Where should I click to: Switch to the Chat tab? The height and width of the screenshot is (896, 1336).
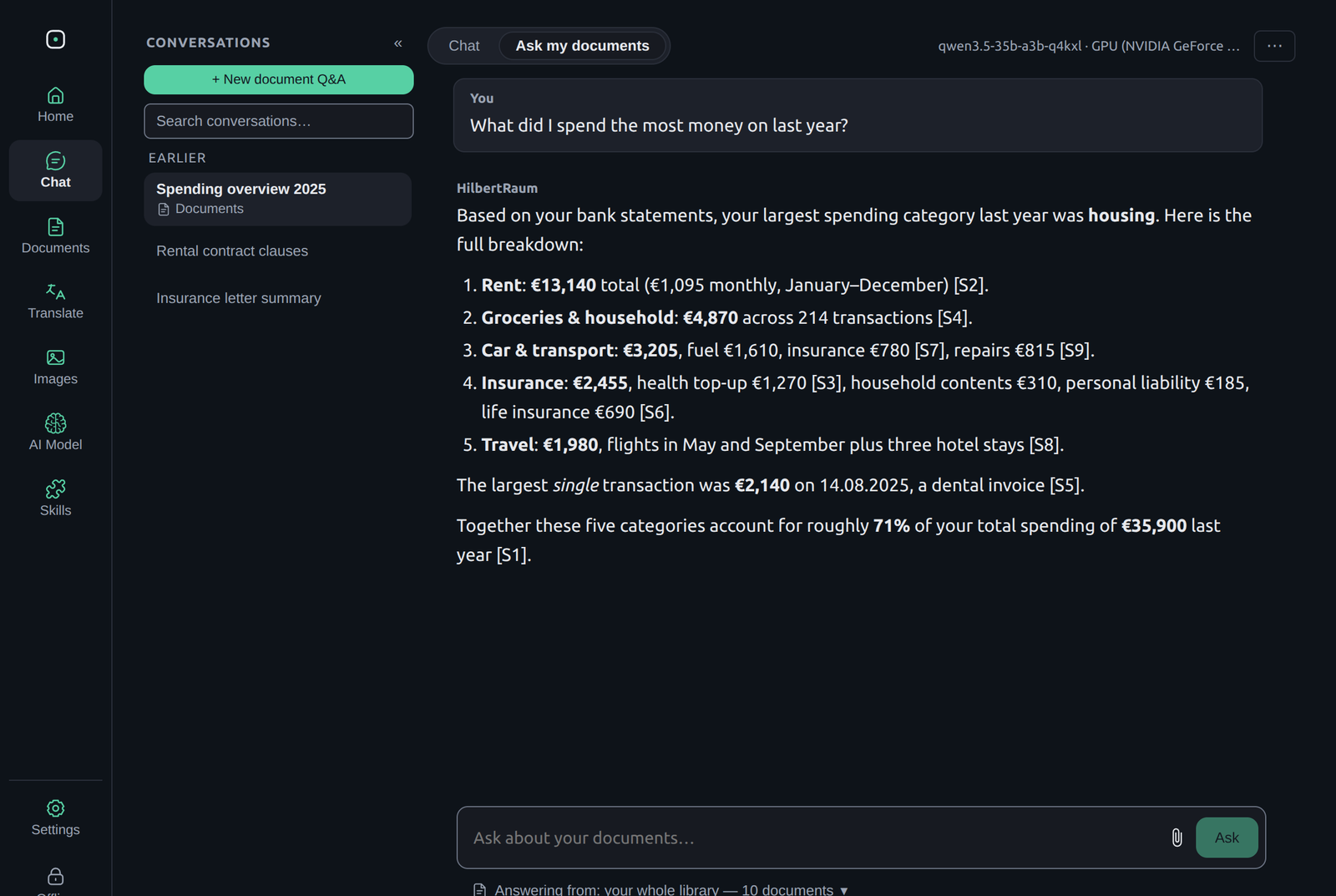(464, 46)
